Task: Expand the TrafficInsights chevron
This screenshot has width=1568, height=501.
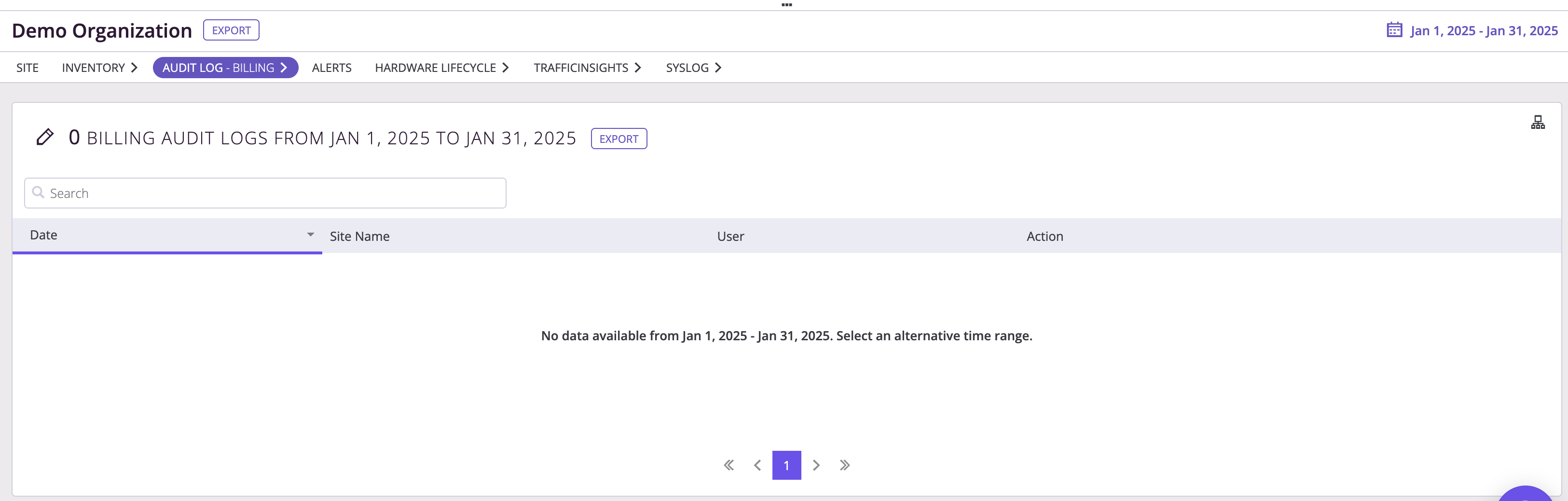Action: click(637, 68)
